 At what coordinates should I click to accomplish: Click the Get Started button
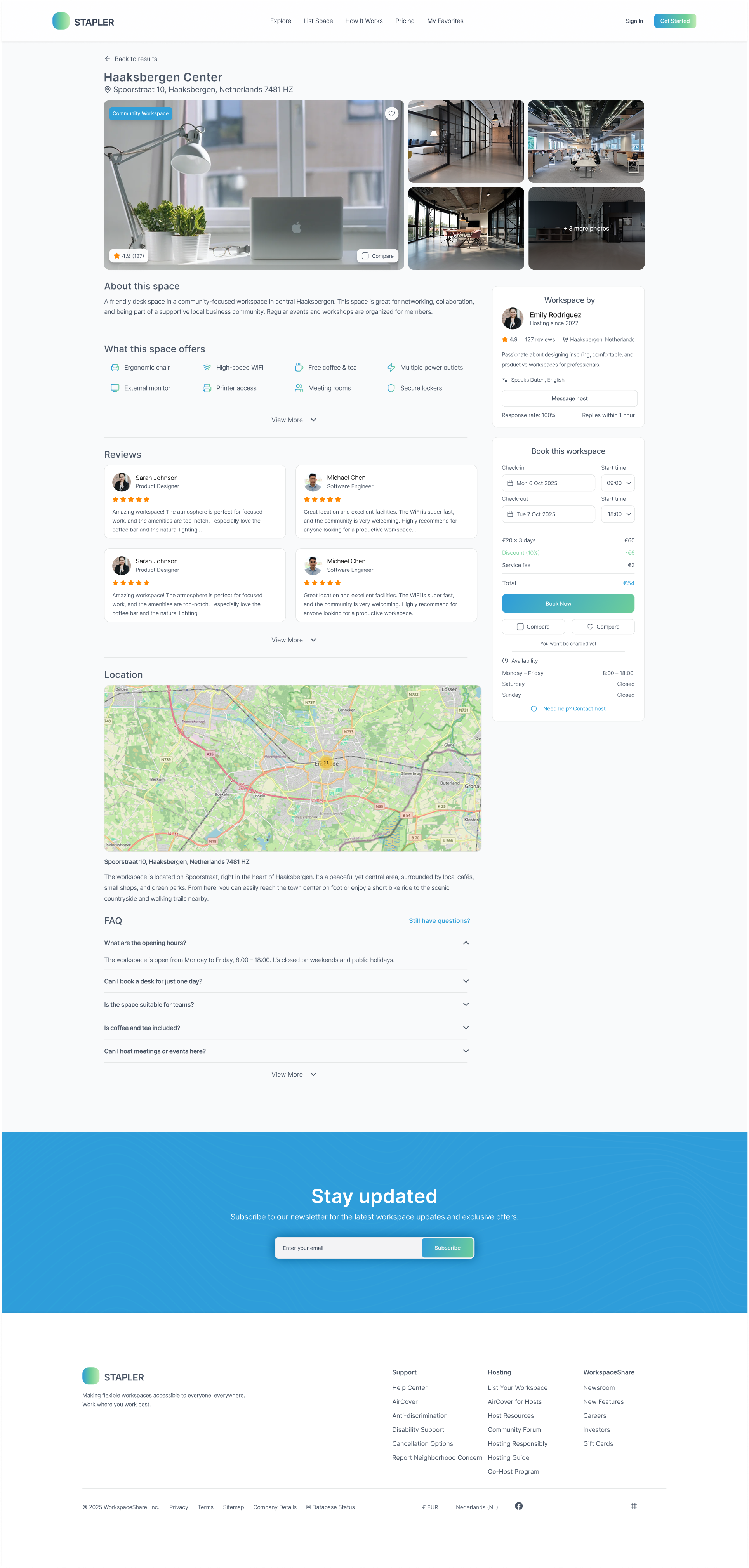tap(675, 21)
